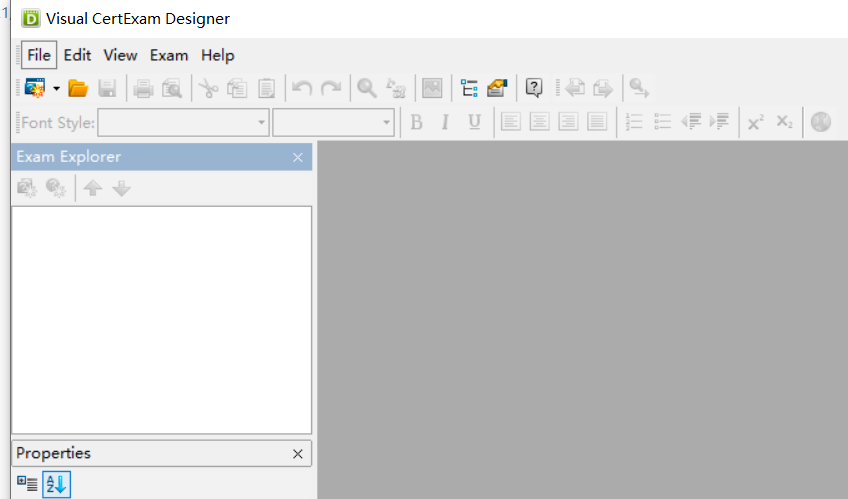Screen dimensions: 848x499
Task: Align text left
Action: (511, 122)
